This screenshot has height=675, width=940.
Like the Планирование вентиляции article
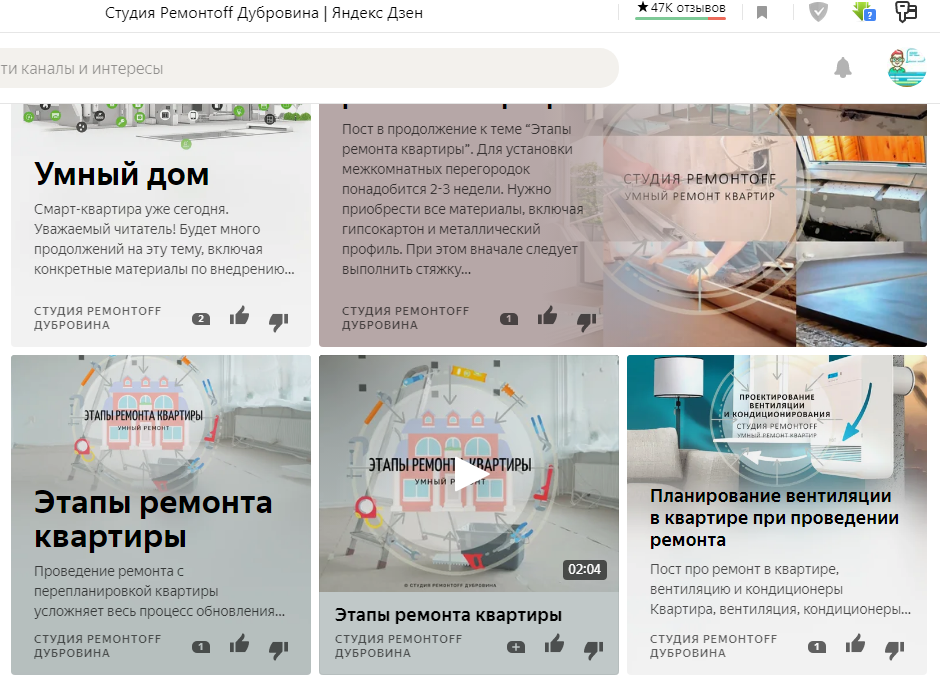tap(855, 644)
